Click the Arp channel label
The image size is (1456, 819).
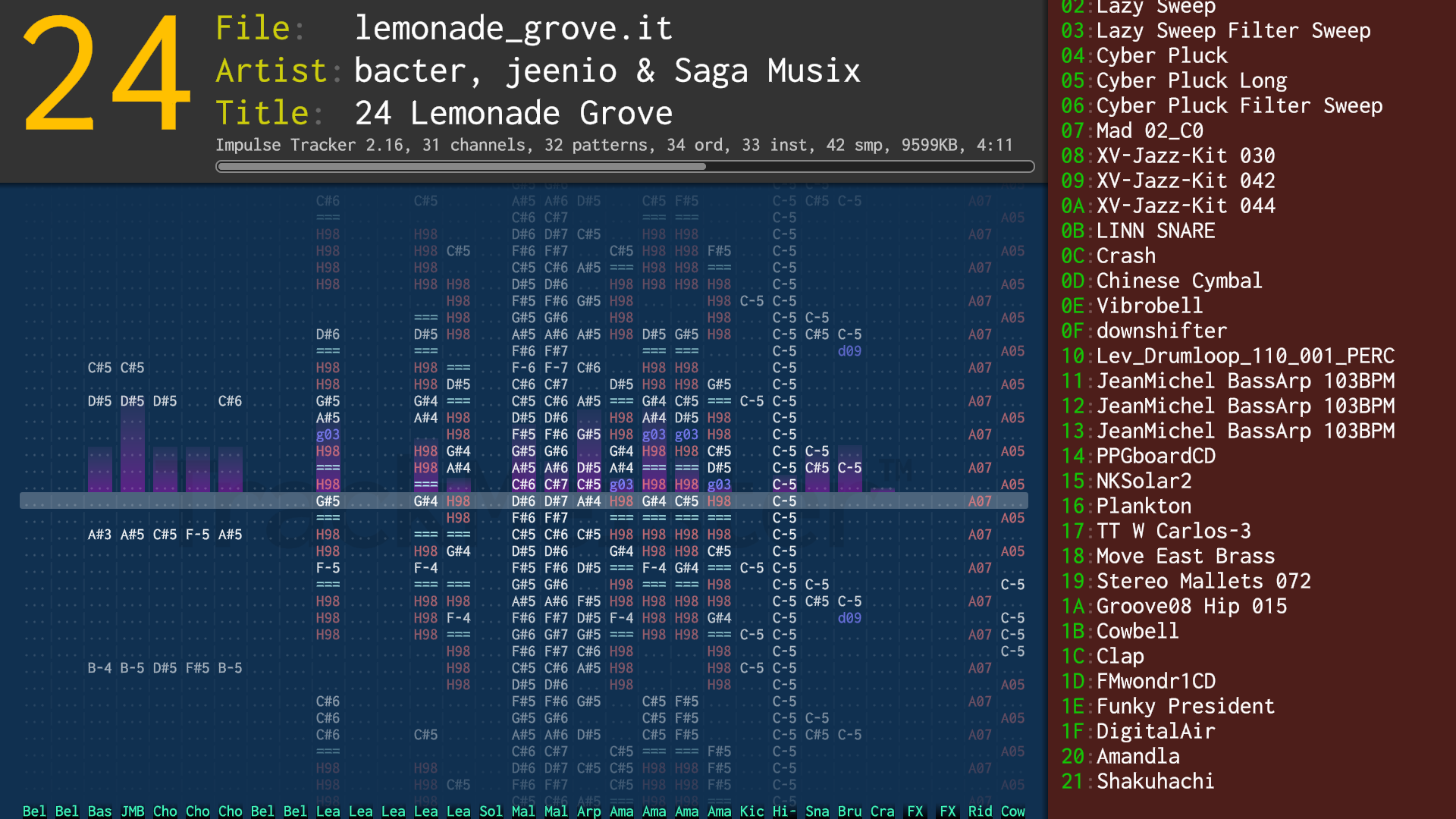588,811
